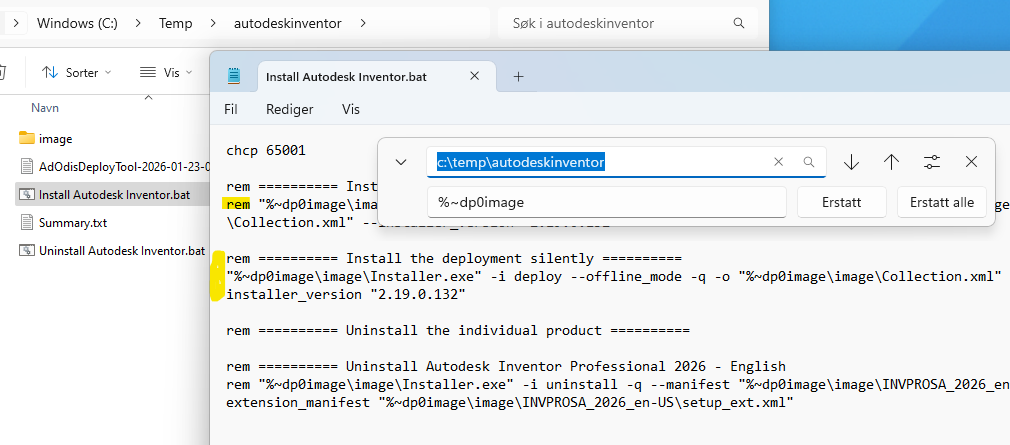Select the image folder
Image resolution: width=1010 pixels, height=445 pixels.
[55, 138]
